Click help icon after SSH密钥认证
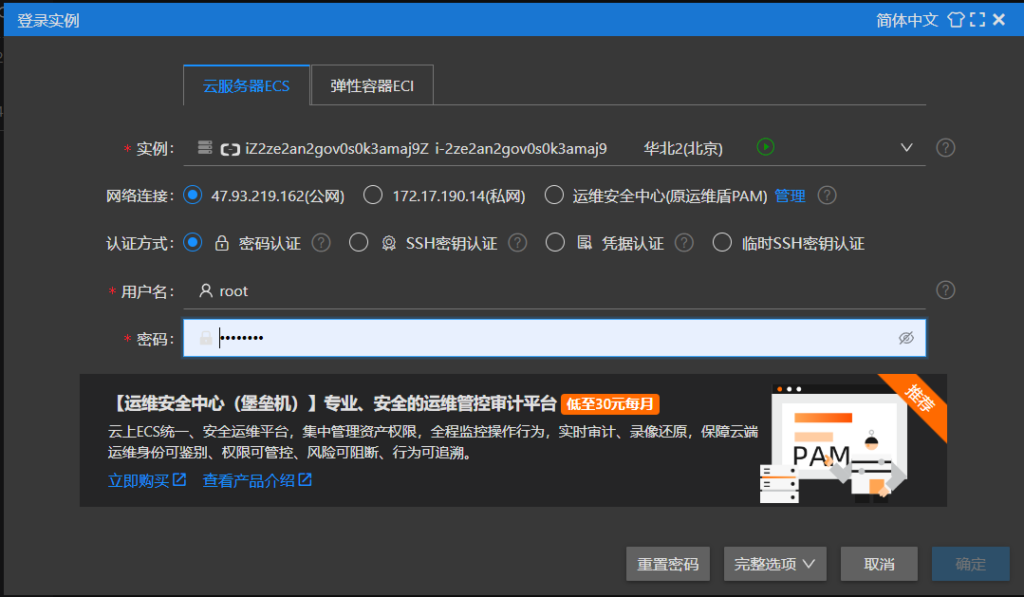The height and width of the screenshot is (597, 1024). (517, 243)
